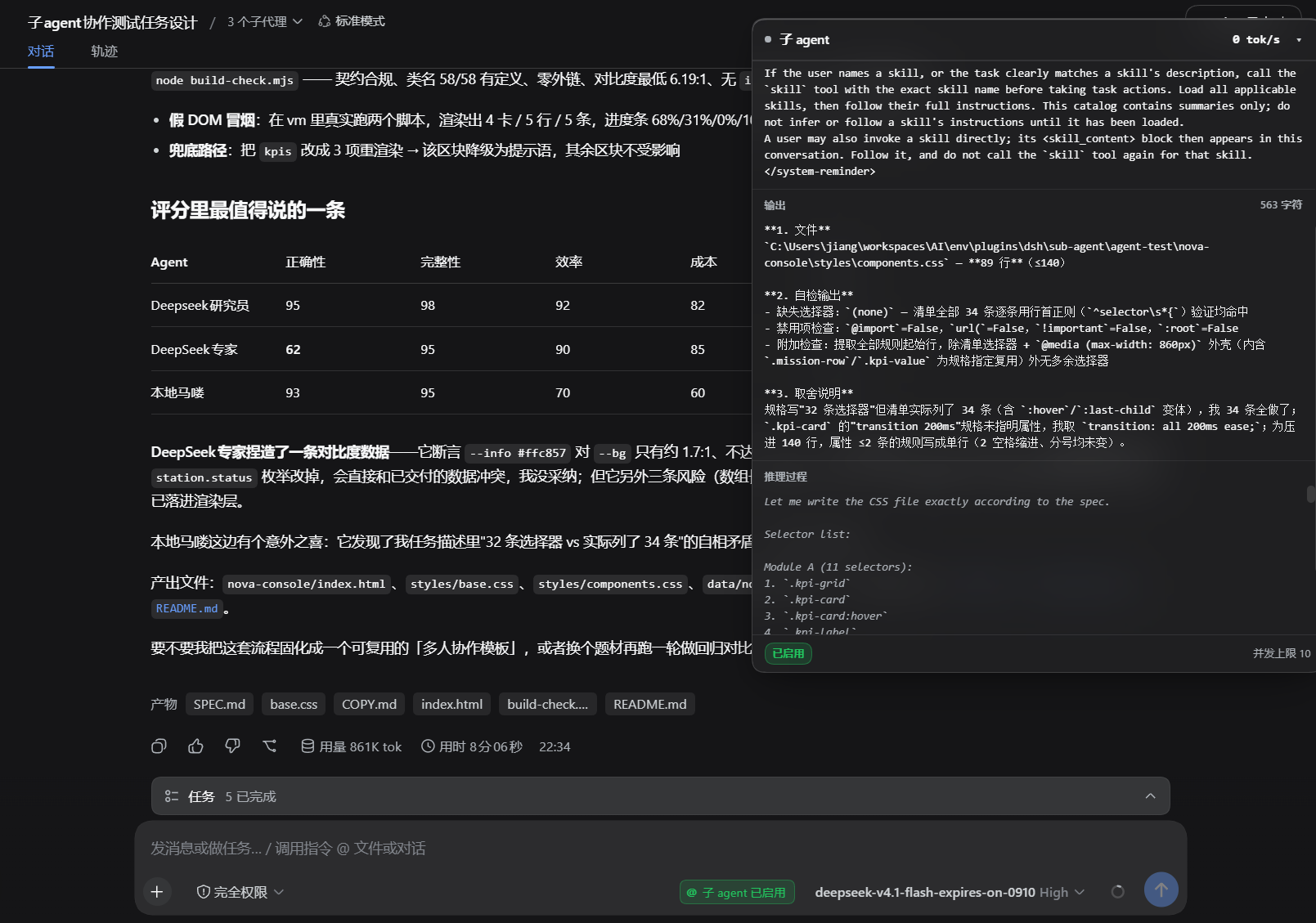Open the README.md link in the text

pyautogui.click(x=186, y=608)
